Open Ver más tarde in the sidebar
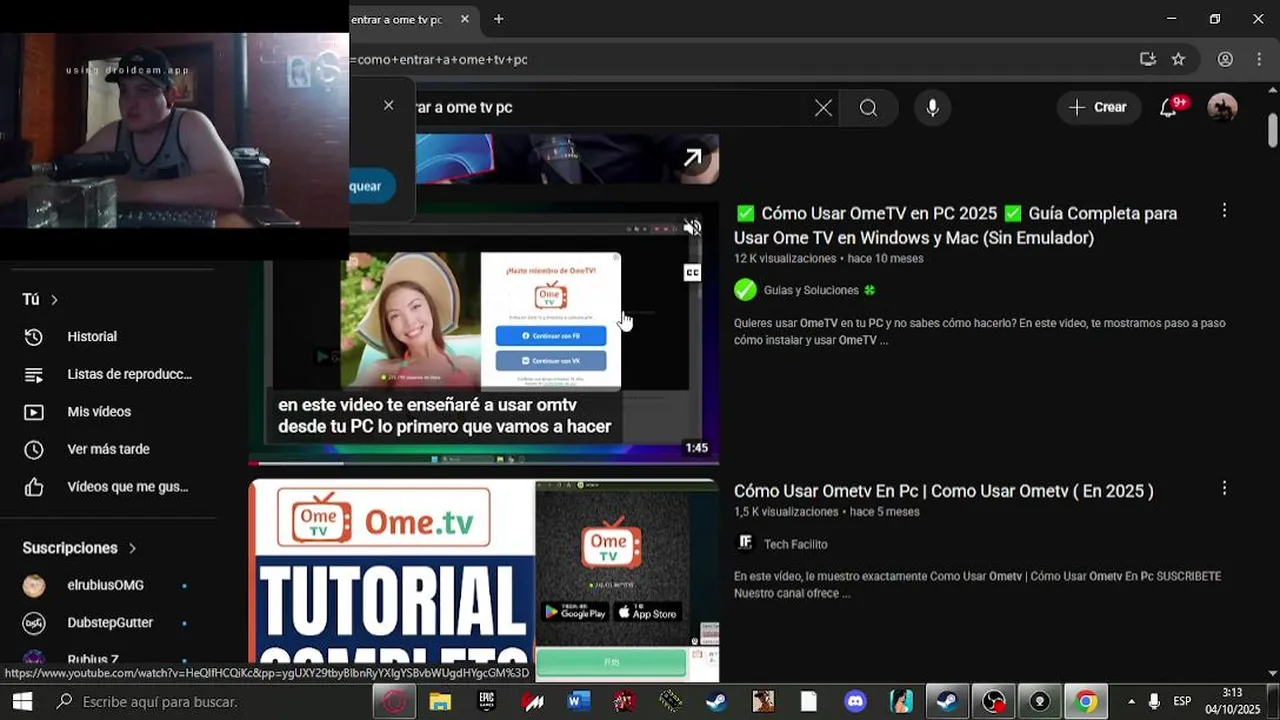The width and height of the screenshot is (1280, 720). coord(108,449)
